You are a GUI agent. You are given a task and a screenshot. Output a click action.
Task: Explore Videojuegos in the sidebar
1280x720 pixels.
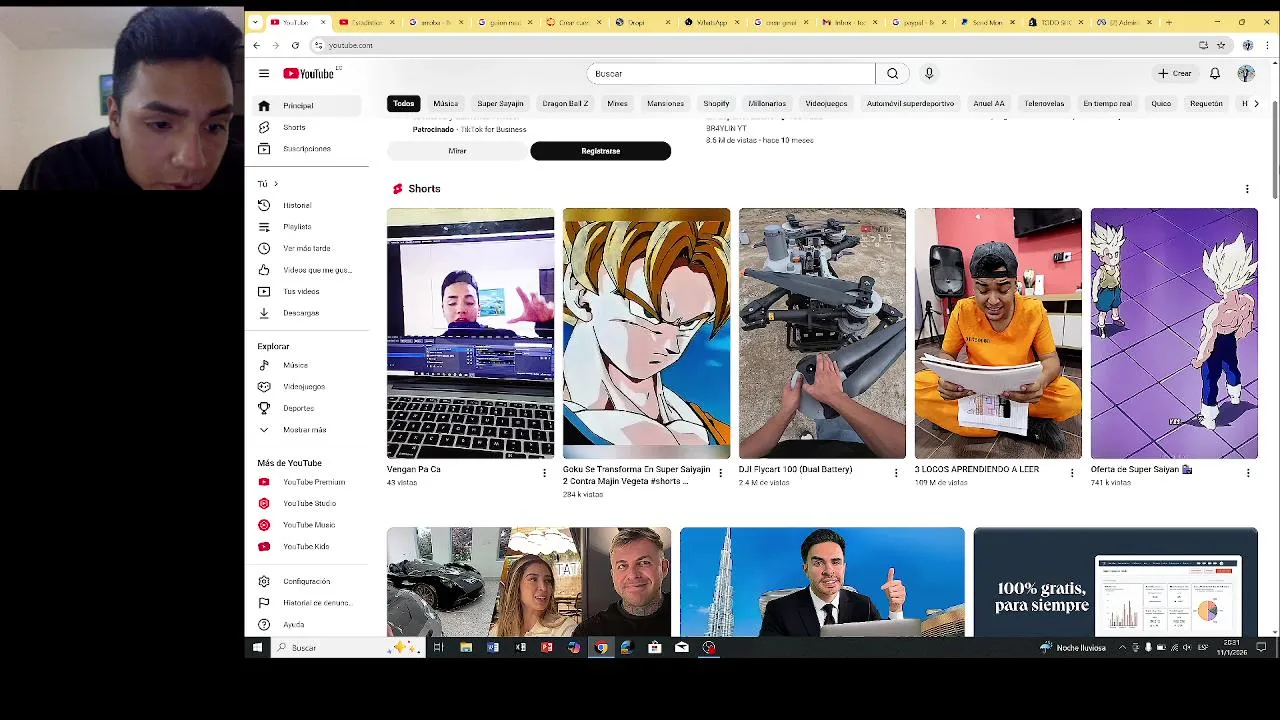305,387
